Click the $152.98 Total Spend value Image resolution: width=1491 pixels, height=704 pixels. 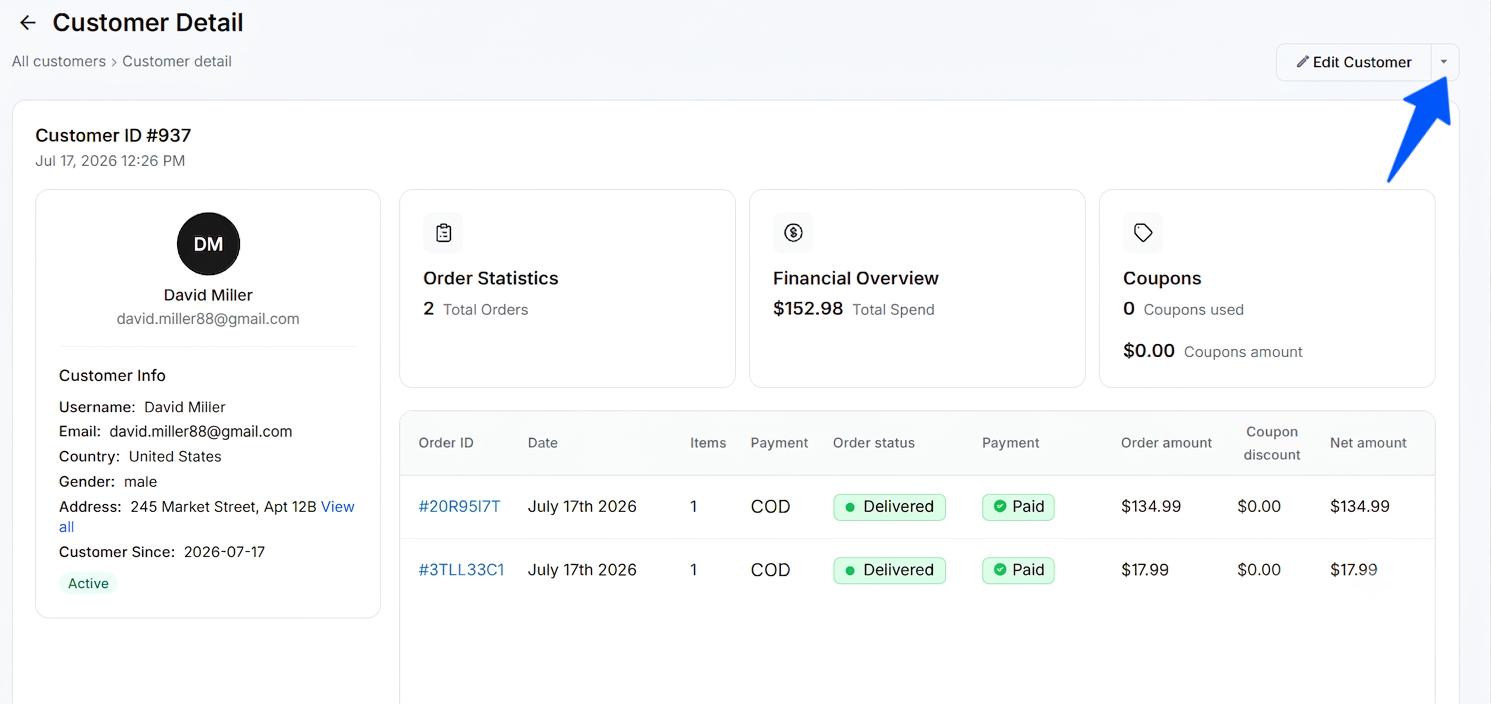click(x=808, y=309)
